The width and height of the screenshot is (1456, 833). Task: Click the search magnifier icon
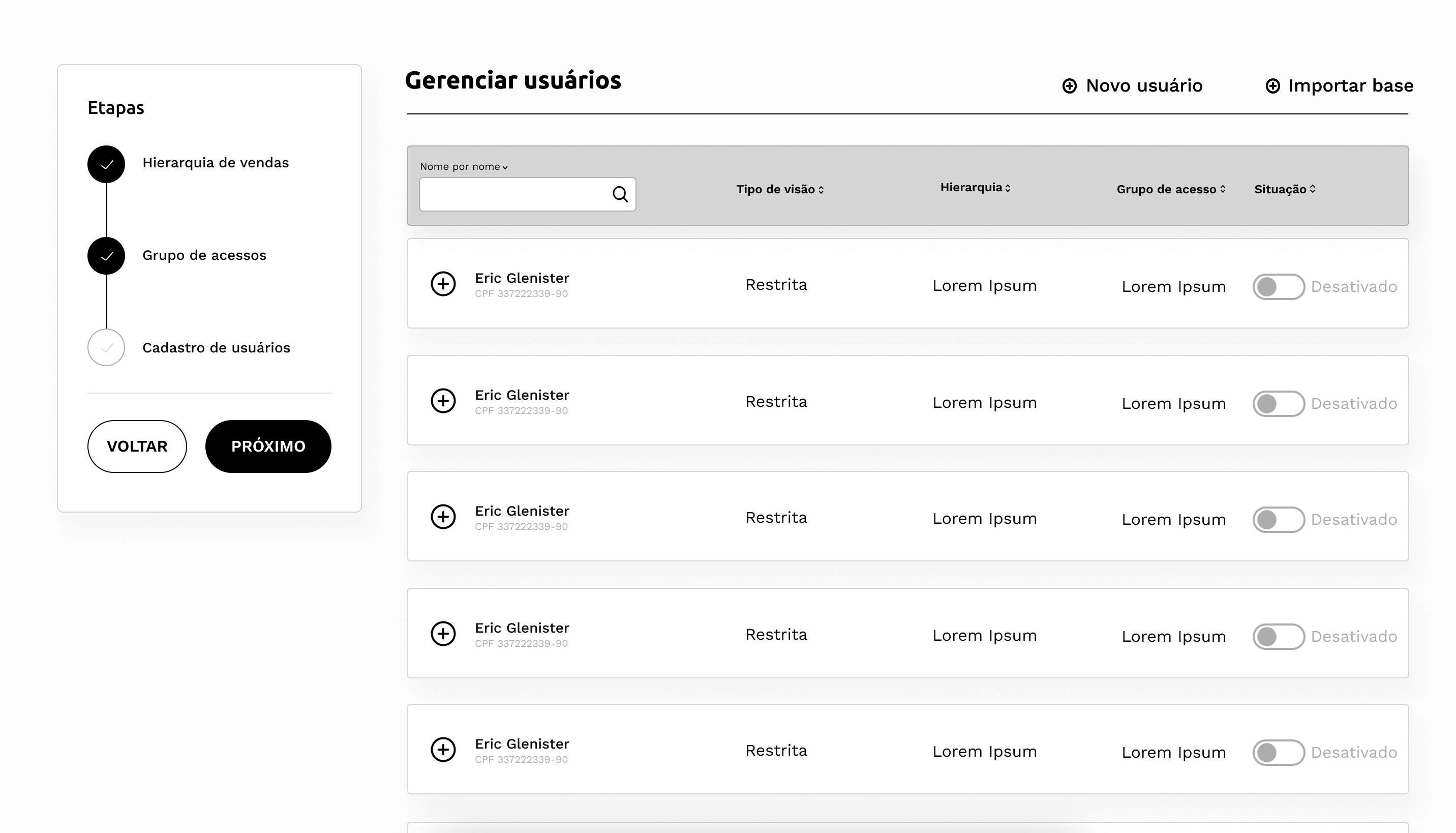pos(620,194)
